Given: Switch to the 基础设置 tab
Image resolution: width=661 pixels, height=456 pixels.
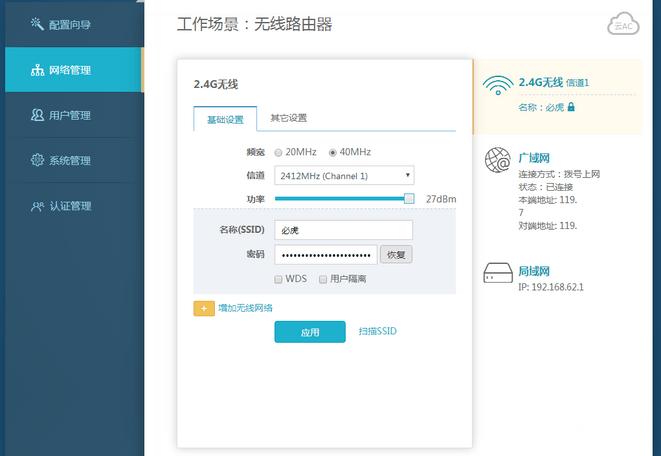Looking at the screenshot, I should point(225,119).
